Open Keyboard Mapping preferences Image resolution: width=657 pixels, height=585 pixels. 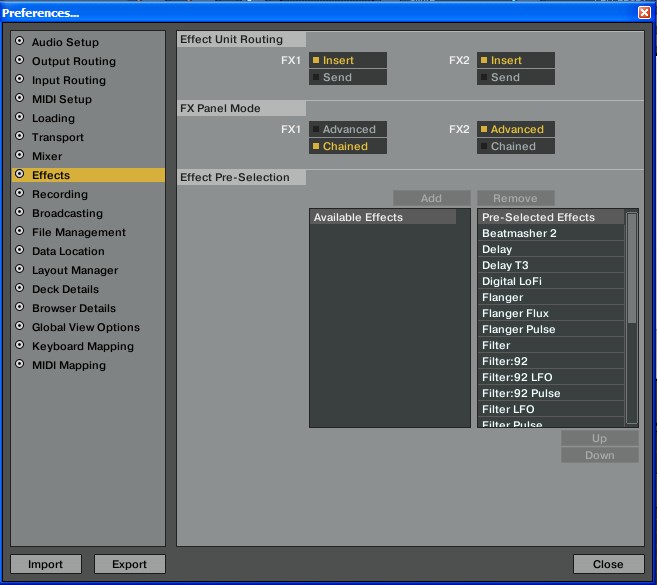point(83,346)
